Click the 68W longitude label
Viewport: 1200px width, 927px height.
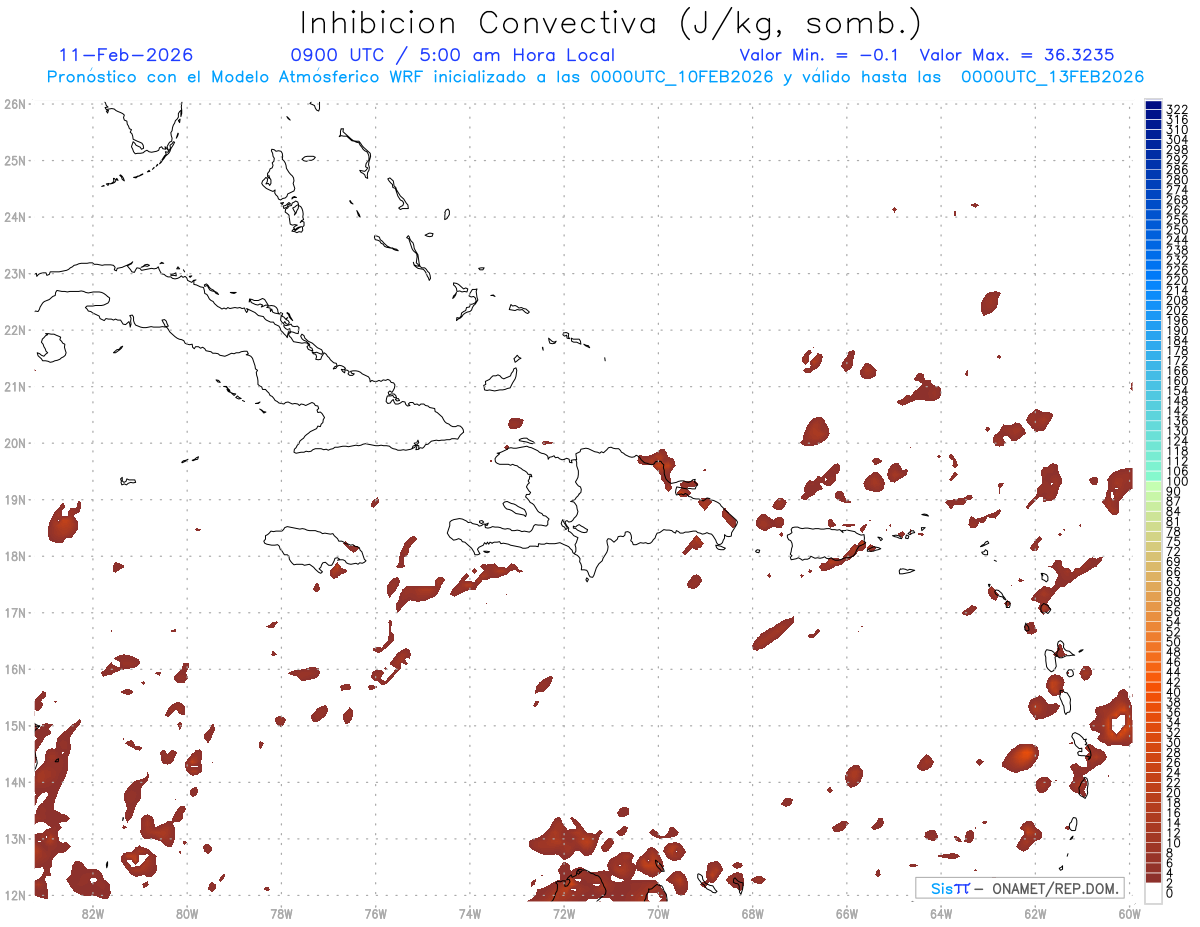(753, 912)
